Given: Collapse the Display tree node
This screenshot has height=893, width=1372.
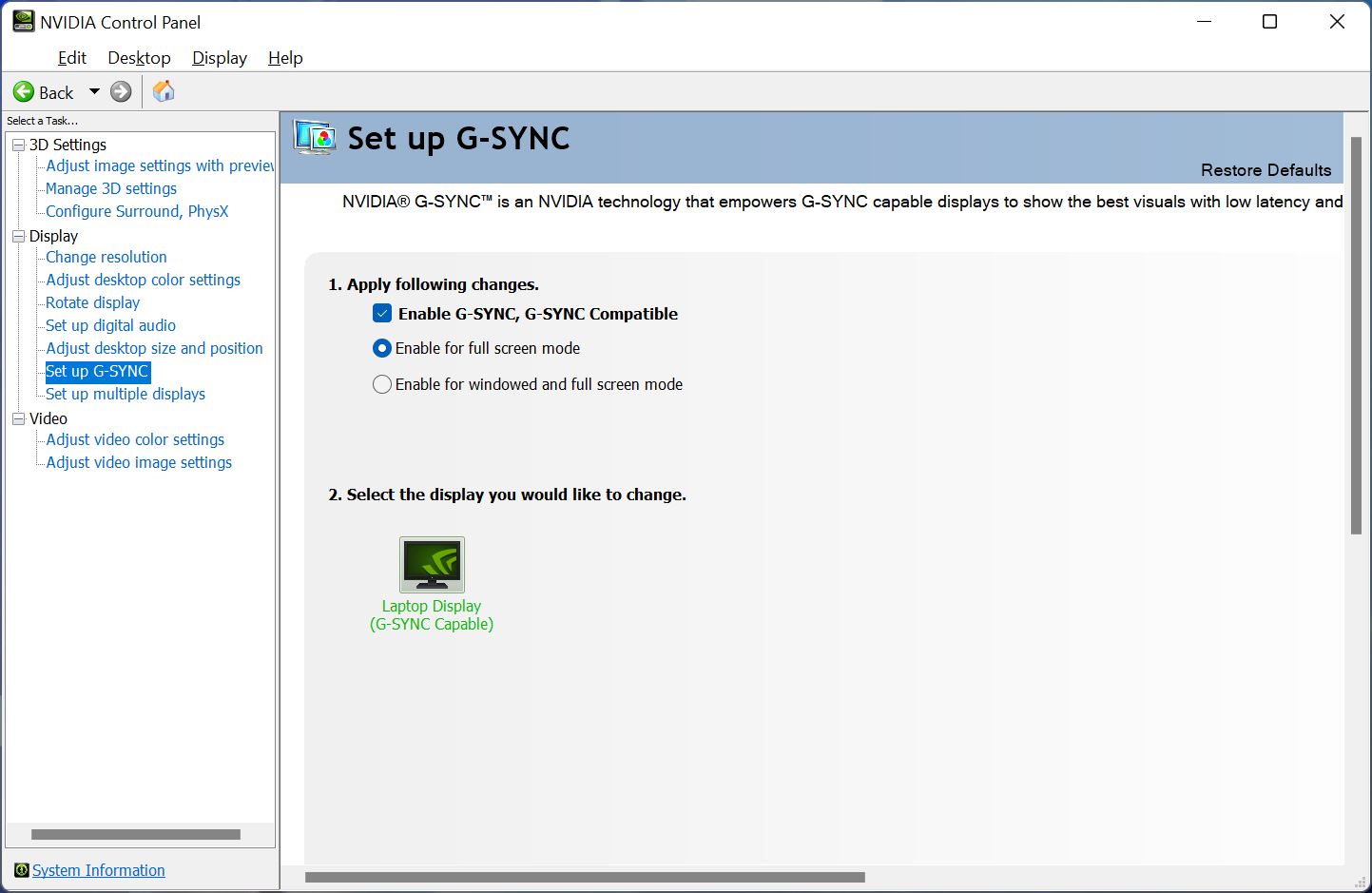Looking at the screenshot, I should click(x=18, y=236).
